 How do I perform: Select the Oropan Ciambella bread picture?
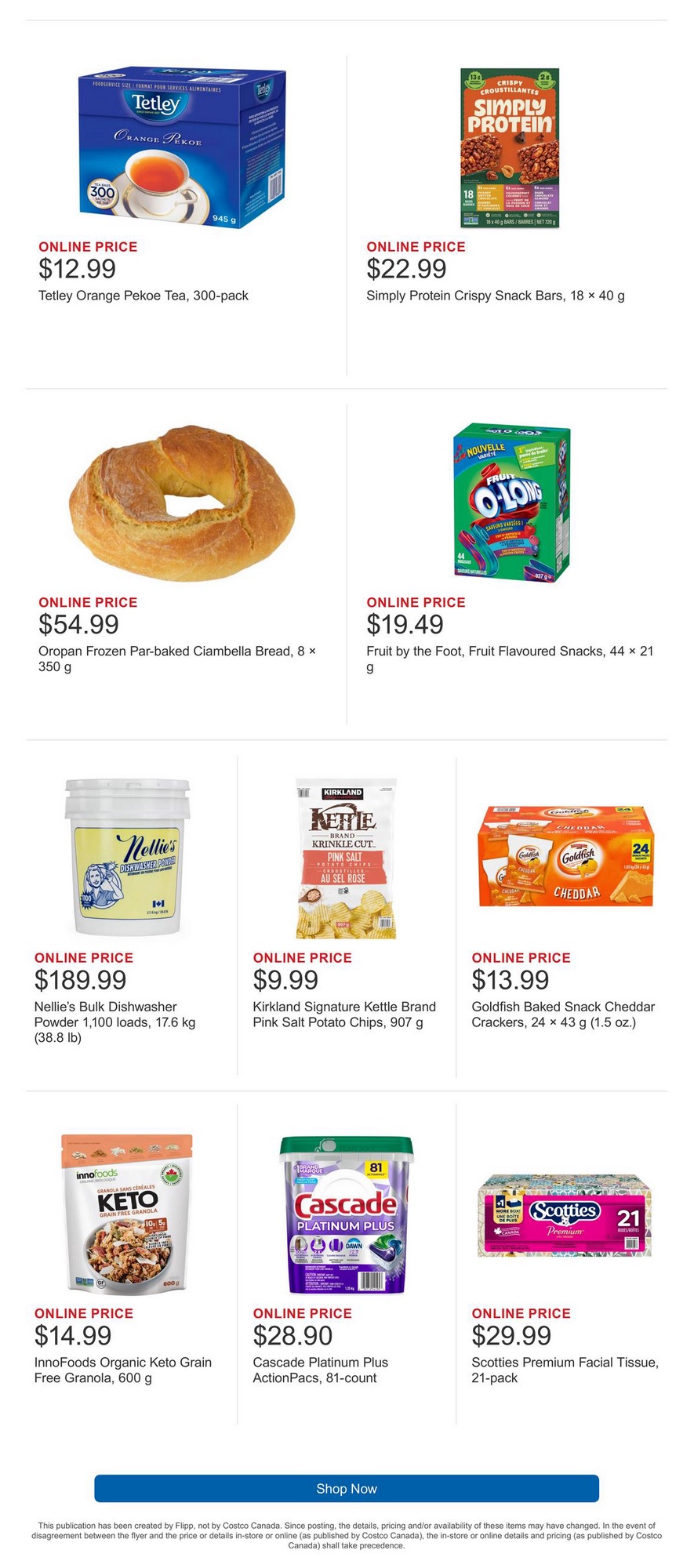pyautogui.click(x=182, y=503)
